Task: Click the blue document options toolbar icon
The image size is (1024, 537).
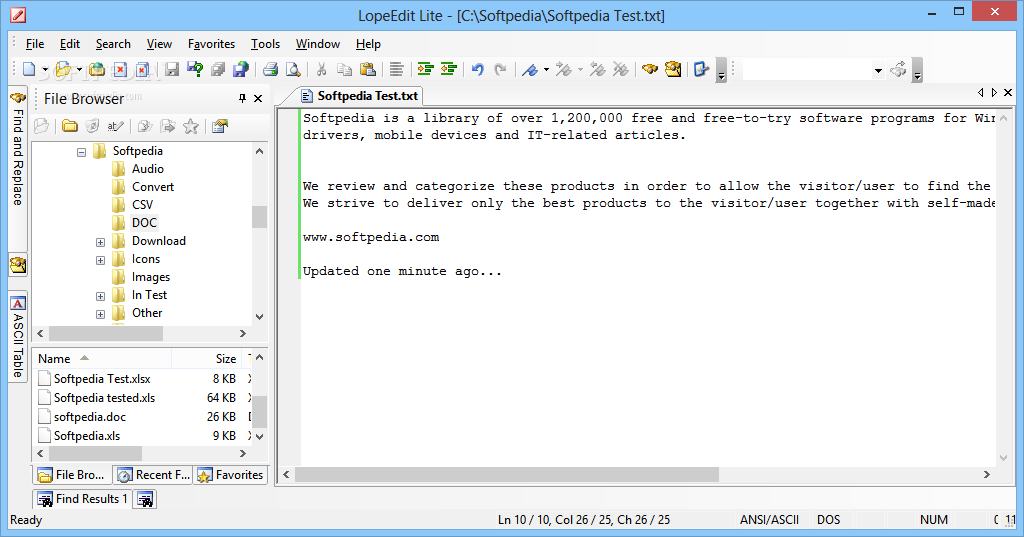Action: pos(701,69)
